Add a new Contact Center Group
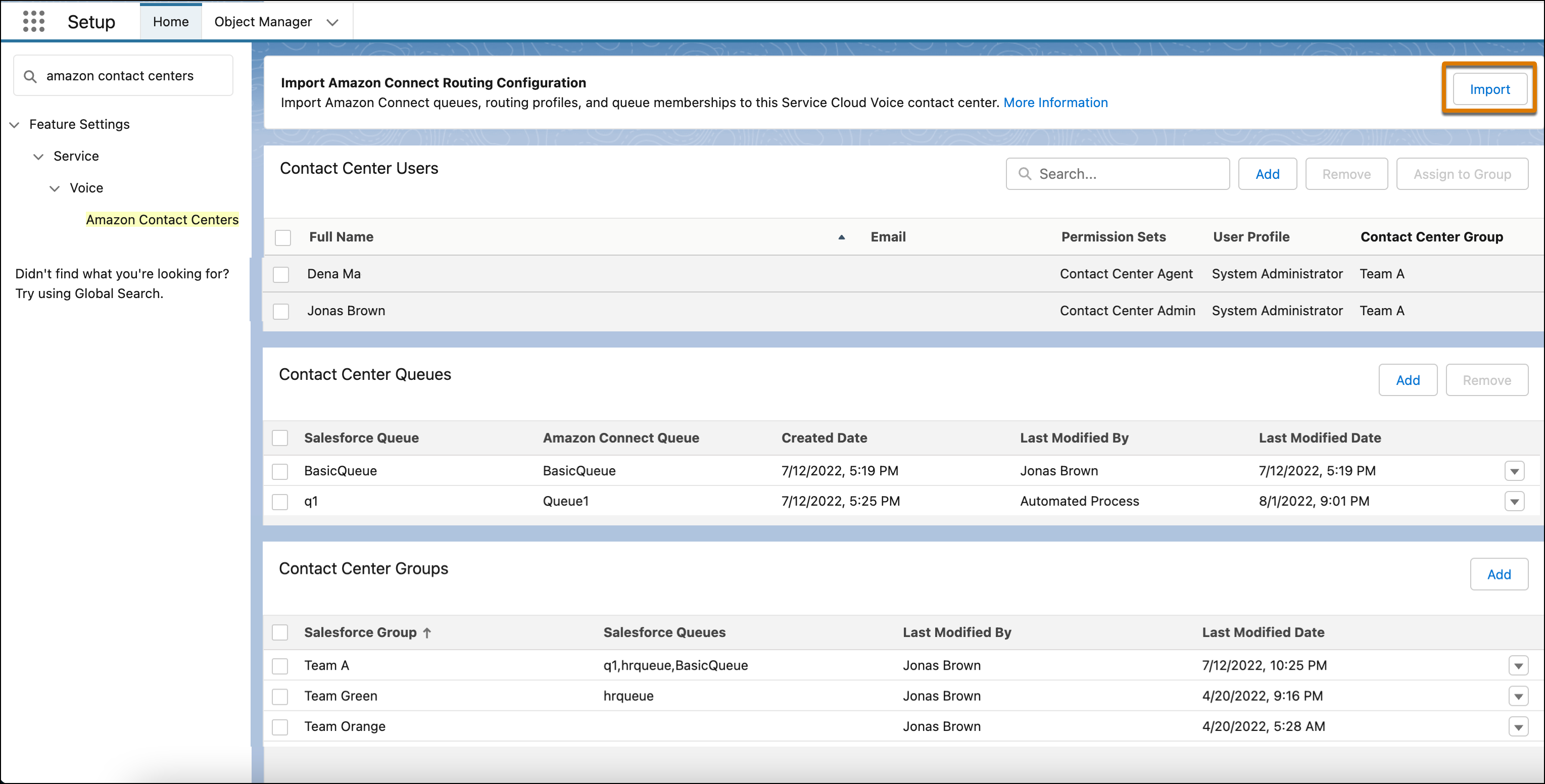Image resolution: width=1545 pixels, height=784 pixels. (1498, 574)
